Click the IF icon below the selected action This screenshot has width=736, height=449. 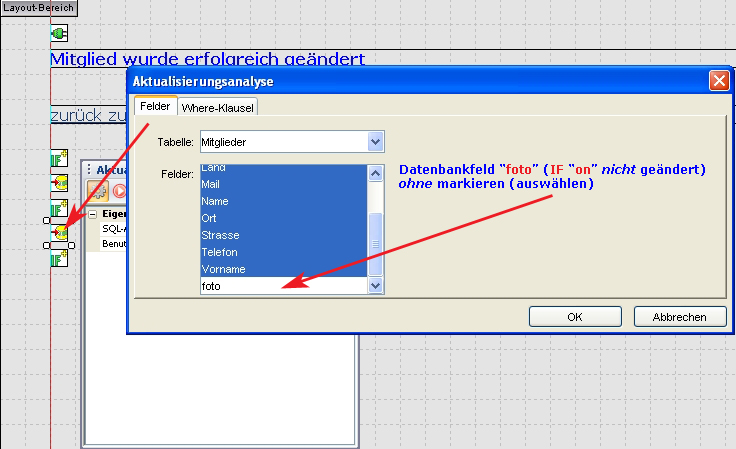pos(59,259)
